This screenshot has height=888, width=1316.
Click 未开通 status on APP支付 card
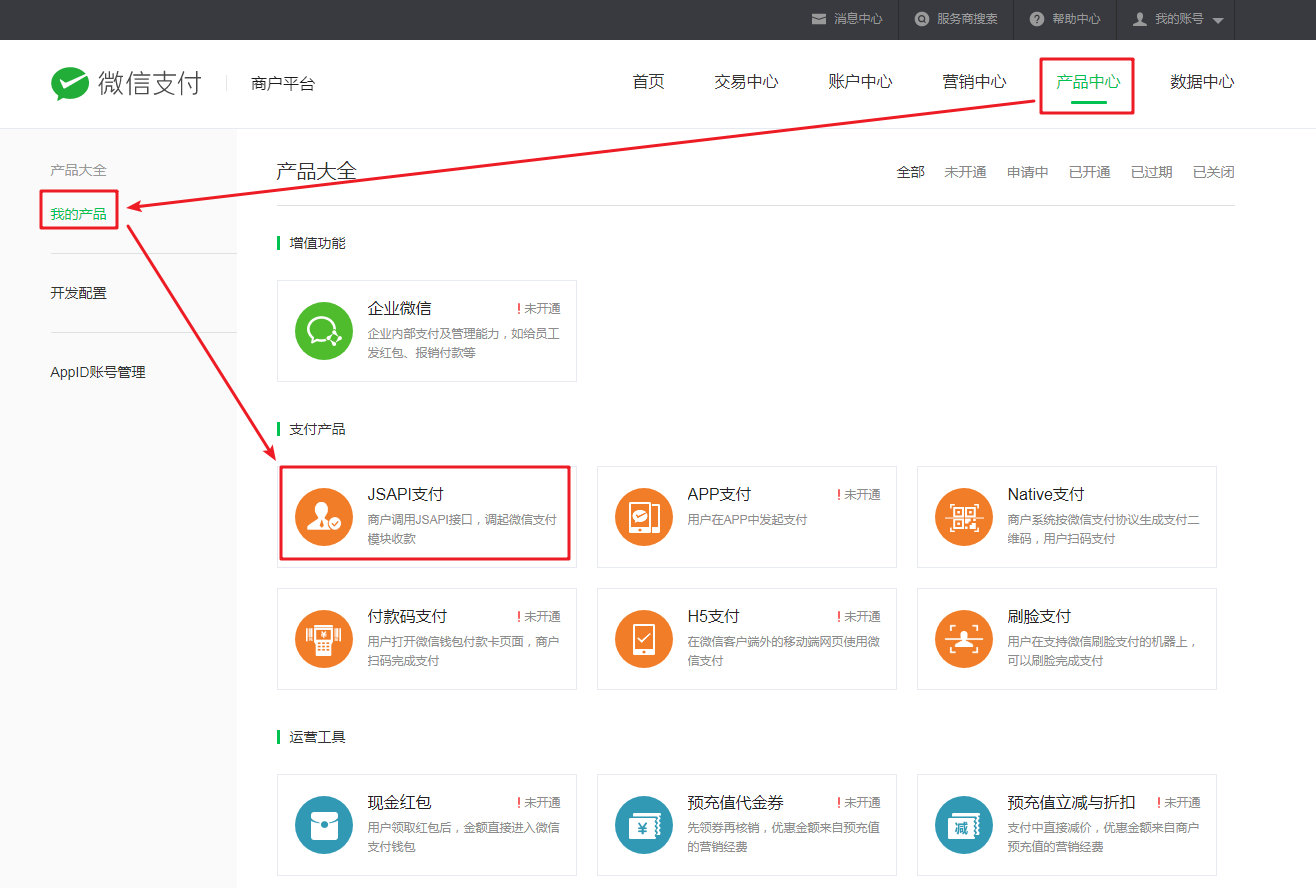859,494
